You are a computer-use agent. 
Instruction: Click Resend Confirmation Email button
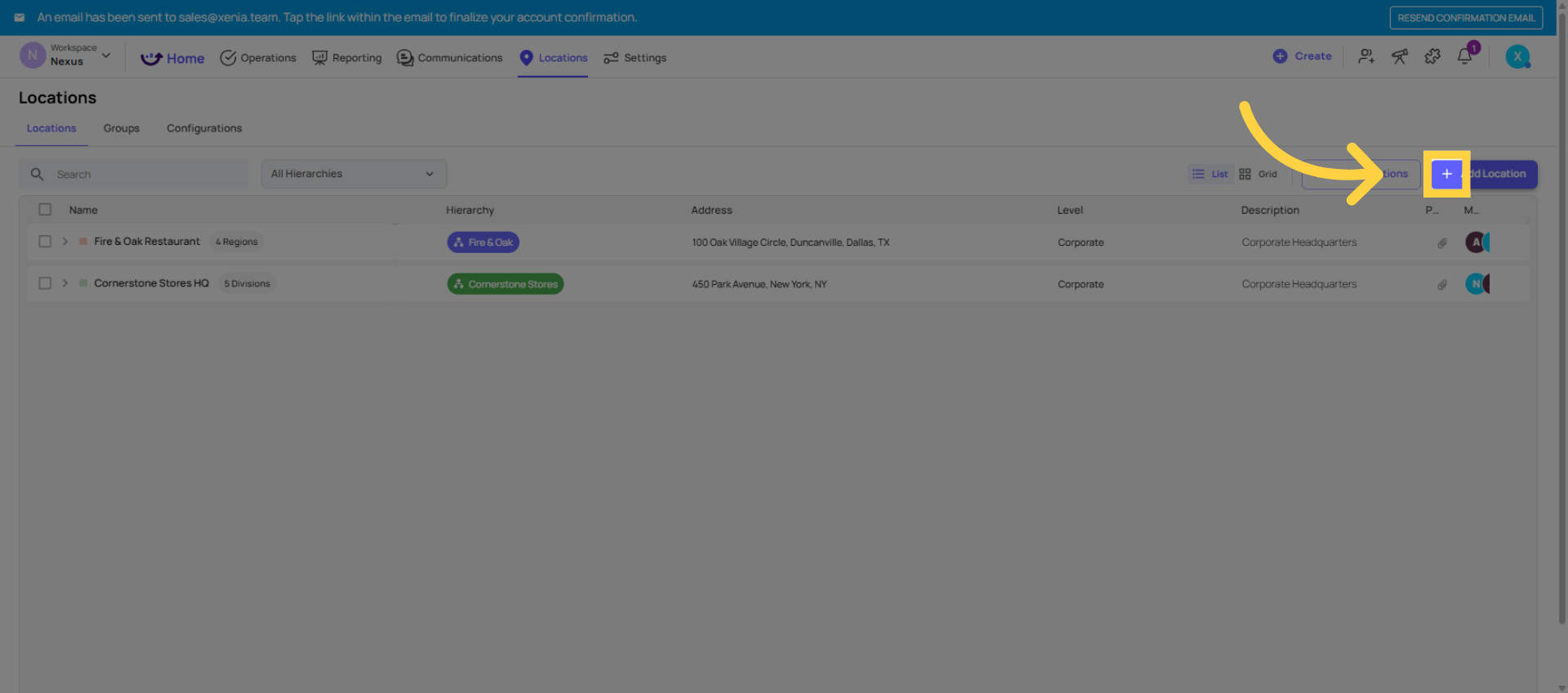pos(1466,18)
